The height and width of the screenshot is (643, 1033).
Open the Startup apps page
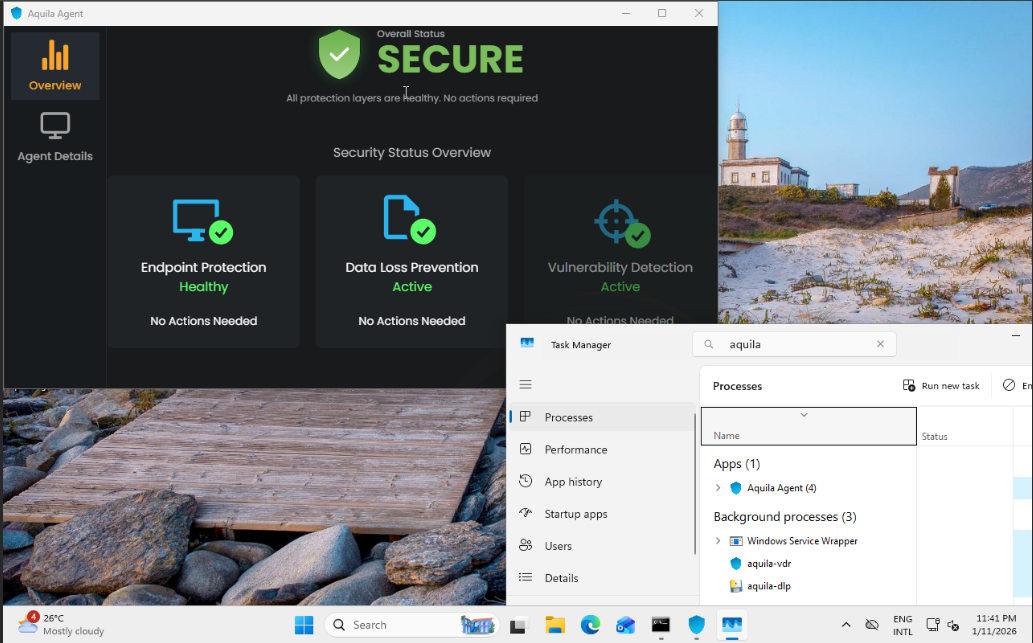[x=575, y=514]
